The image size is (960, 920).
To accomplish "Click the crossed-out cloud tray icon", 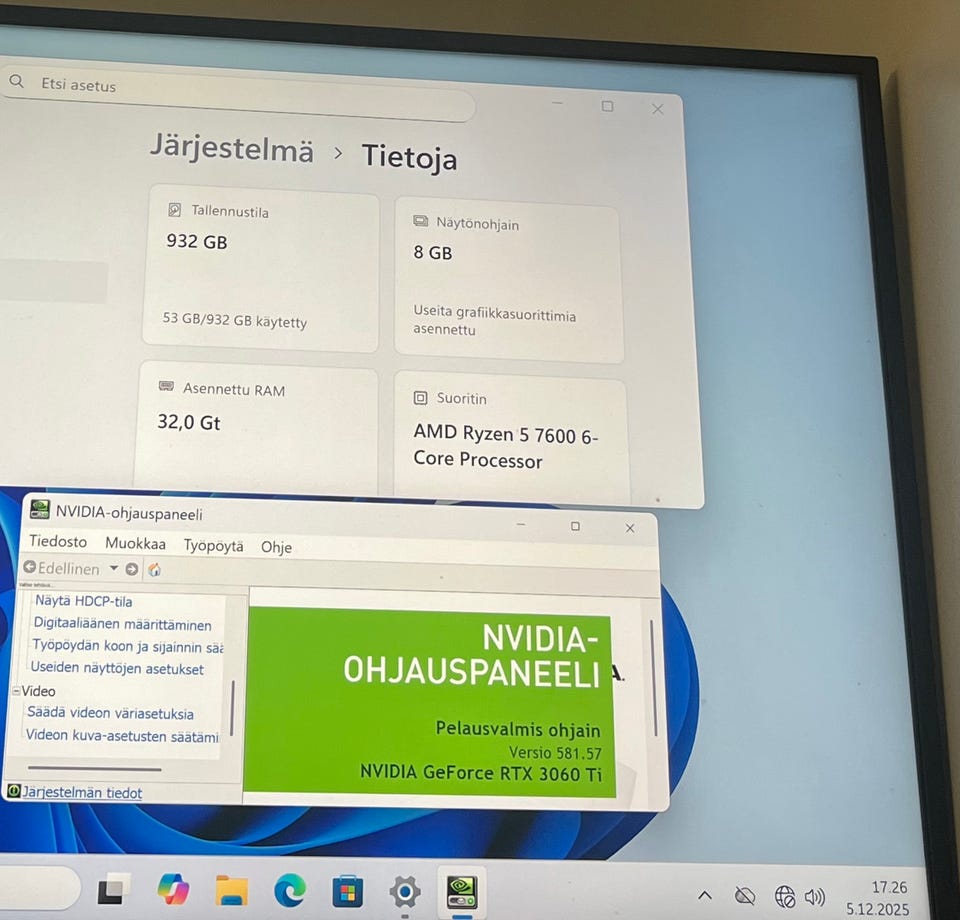I will coord(744,897).
